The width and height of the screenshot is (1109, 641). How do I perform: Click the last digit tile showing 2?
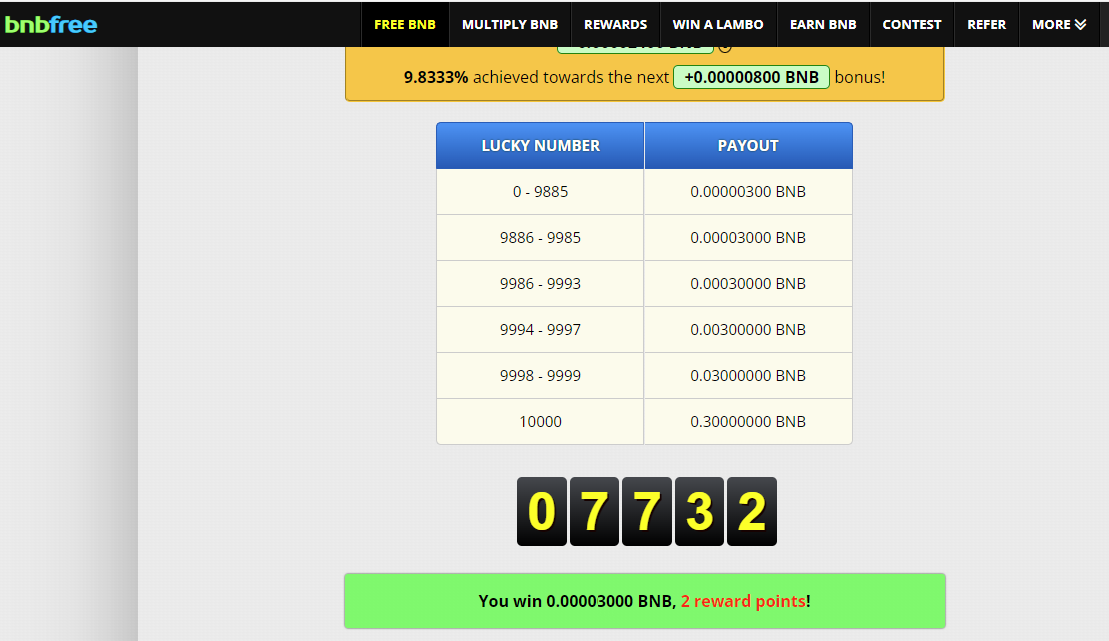coord(751,511)
